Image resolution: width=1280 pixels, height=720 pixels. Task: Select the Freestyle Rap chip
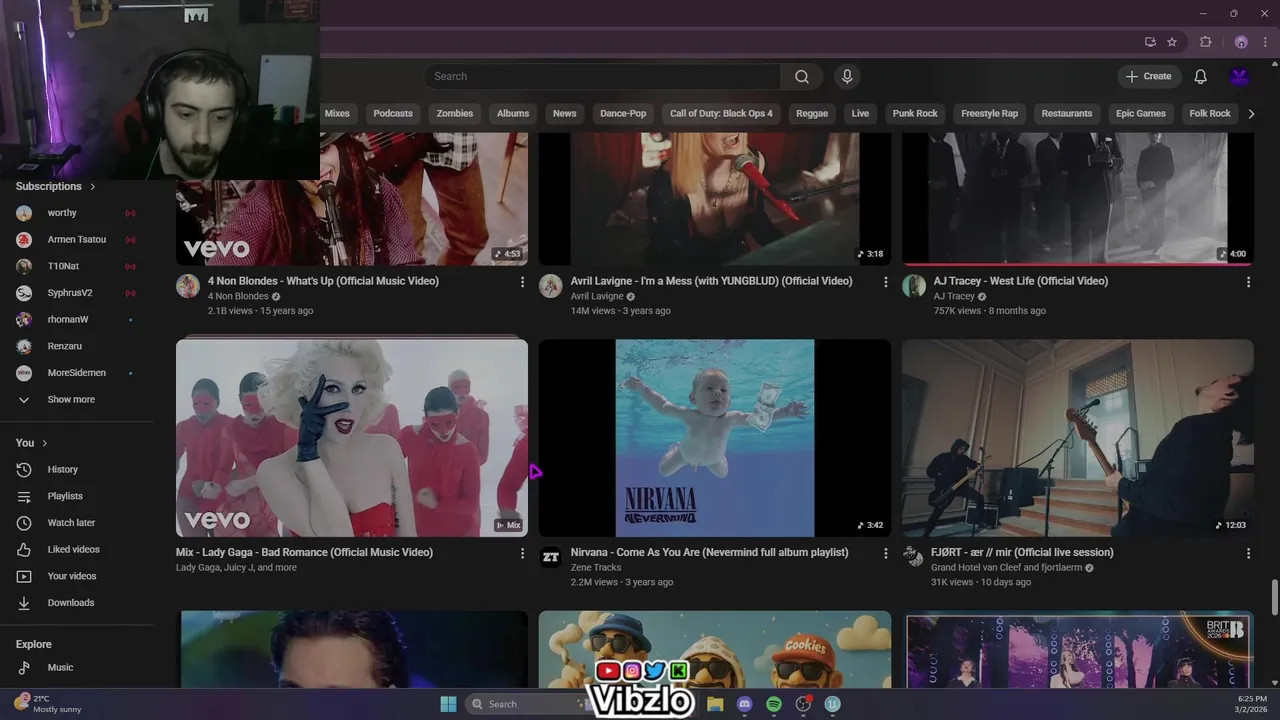[x=989, y=114]
